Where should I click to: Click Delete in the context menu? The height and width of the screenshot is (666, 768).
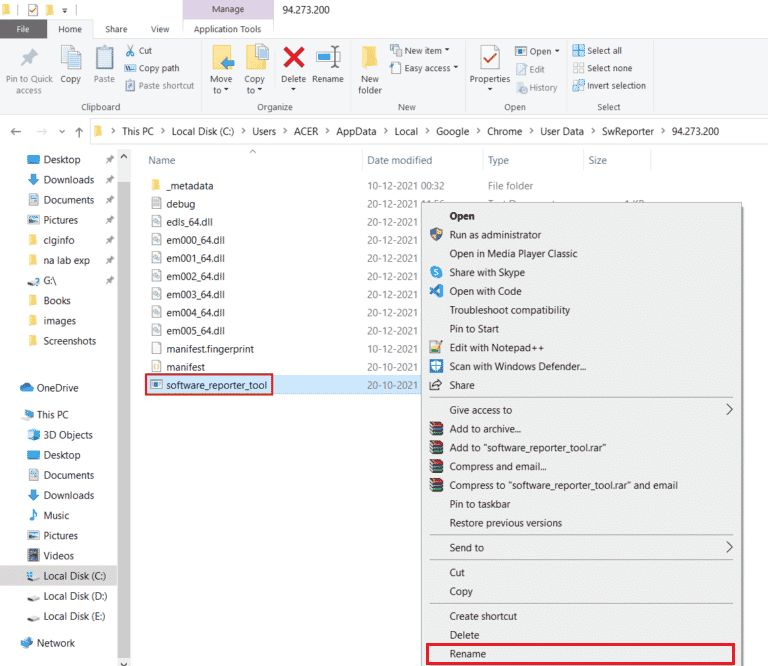(x=581, y=635)
